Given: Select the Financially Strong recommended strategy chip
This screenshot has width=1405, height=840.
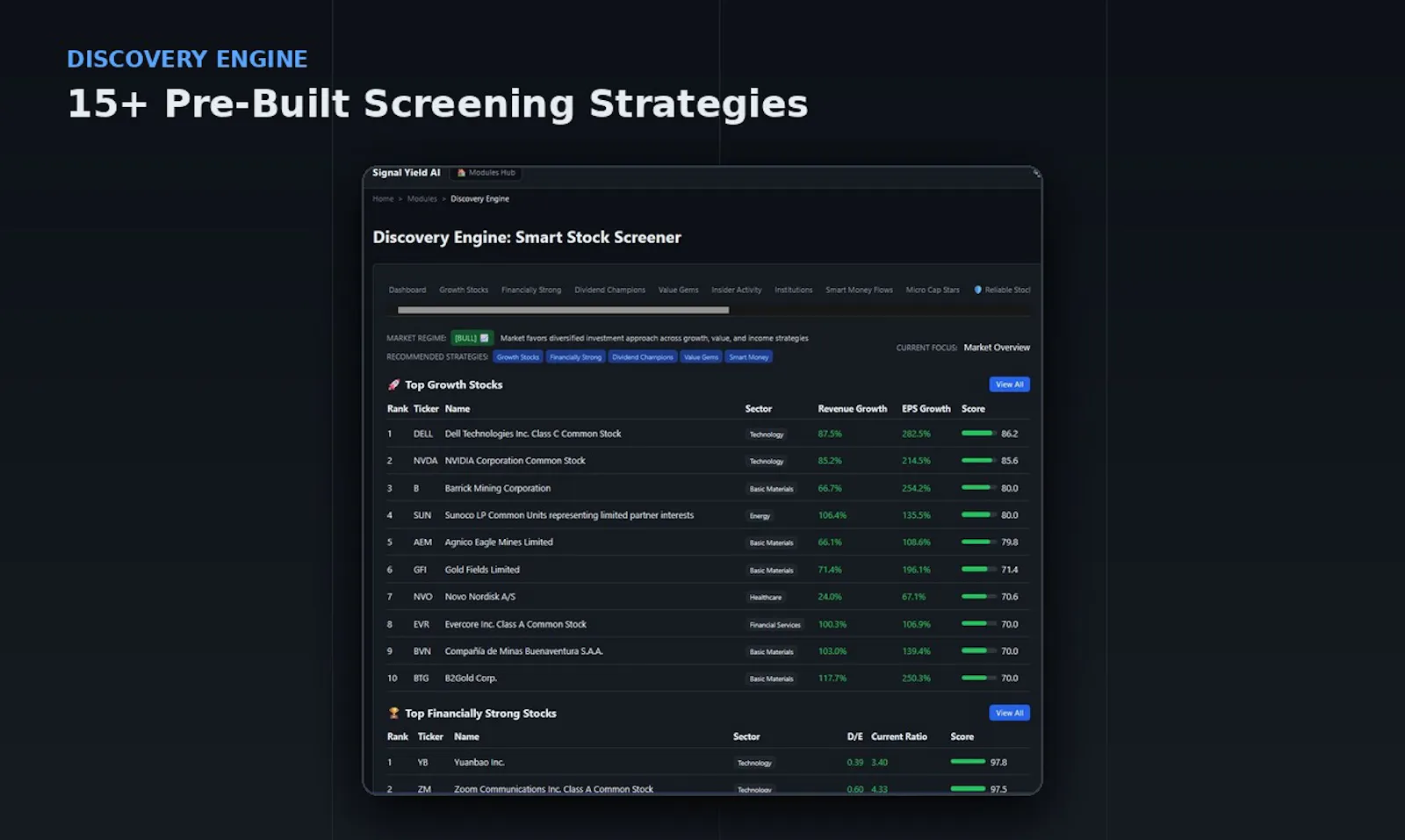Looking at the screenshot, I should pos(575,357).
